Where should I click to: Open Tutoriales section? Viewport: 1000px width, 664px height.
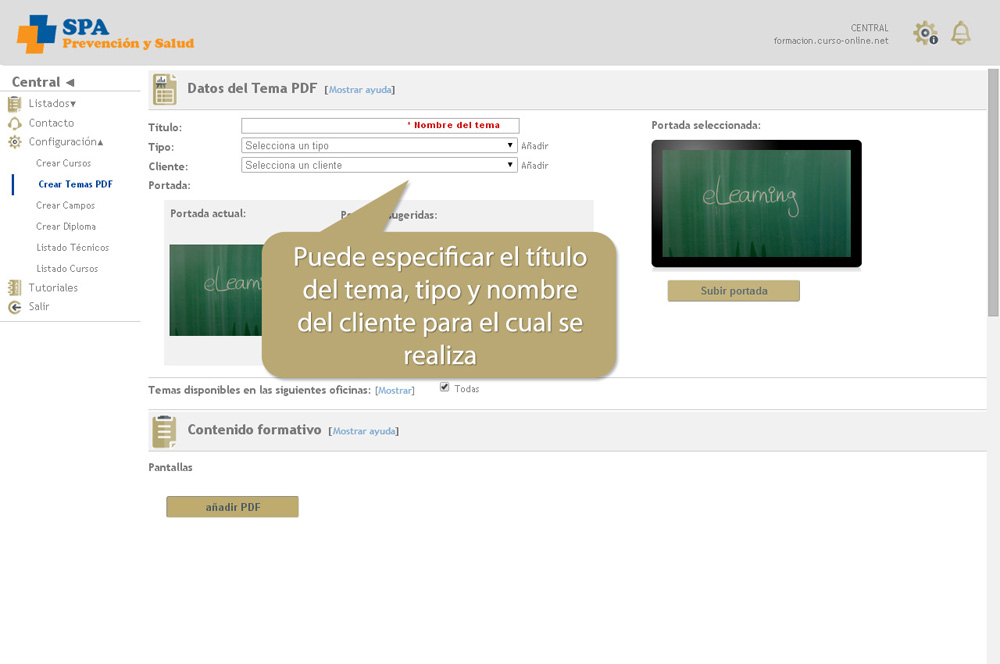coord(53,288)
